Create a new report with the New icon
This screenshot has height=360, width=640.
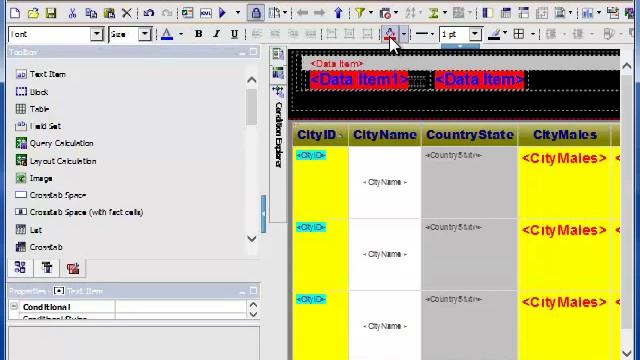coord(15,13)
